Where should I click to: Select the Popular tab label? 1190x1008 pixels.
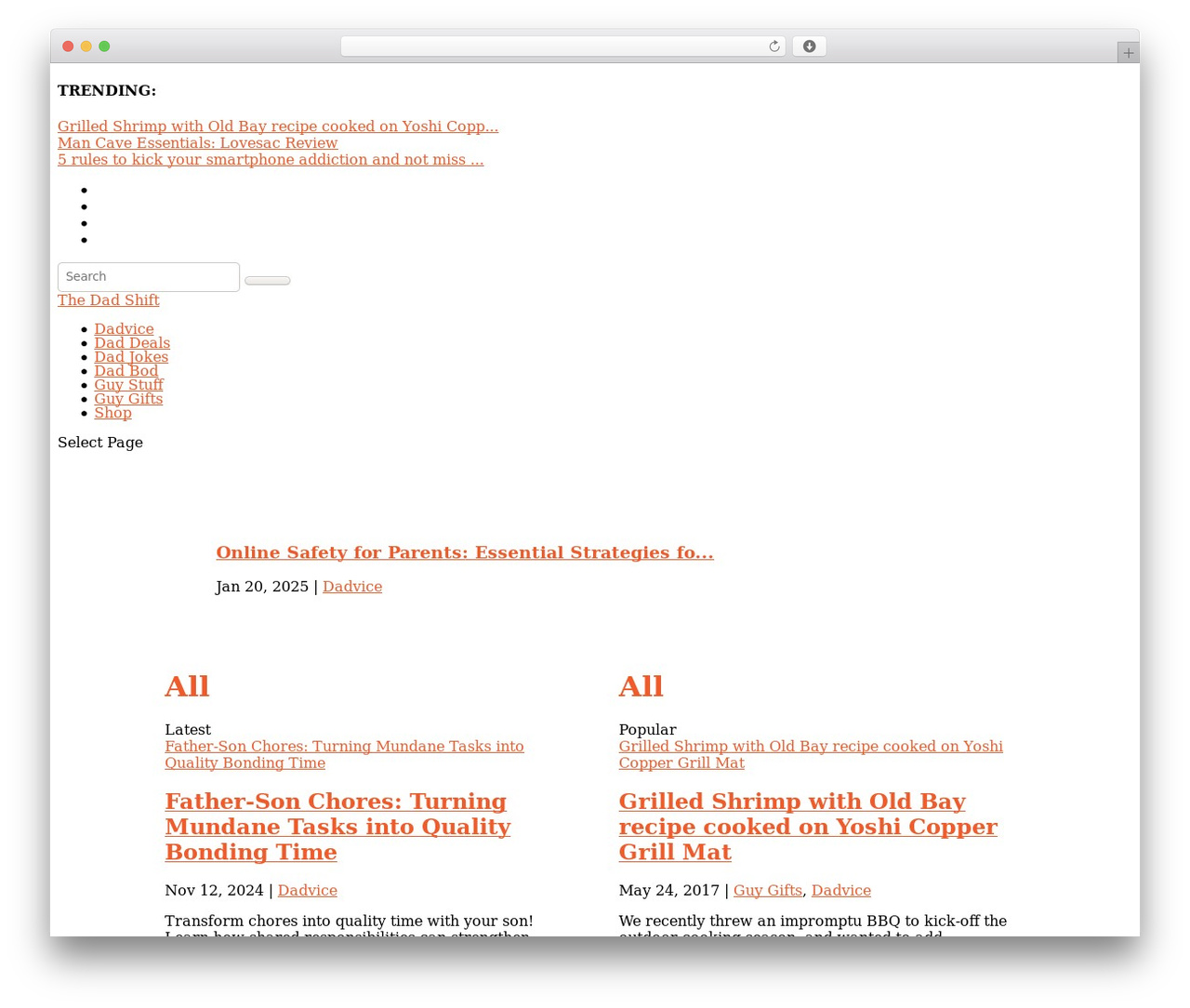click(647, 730)
